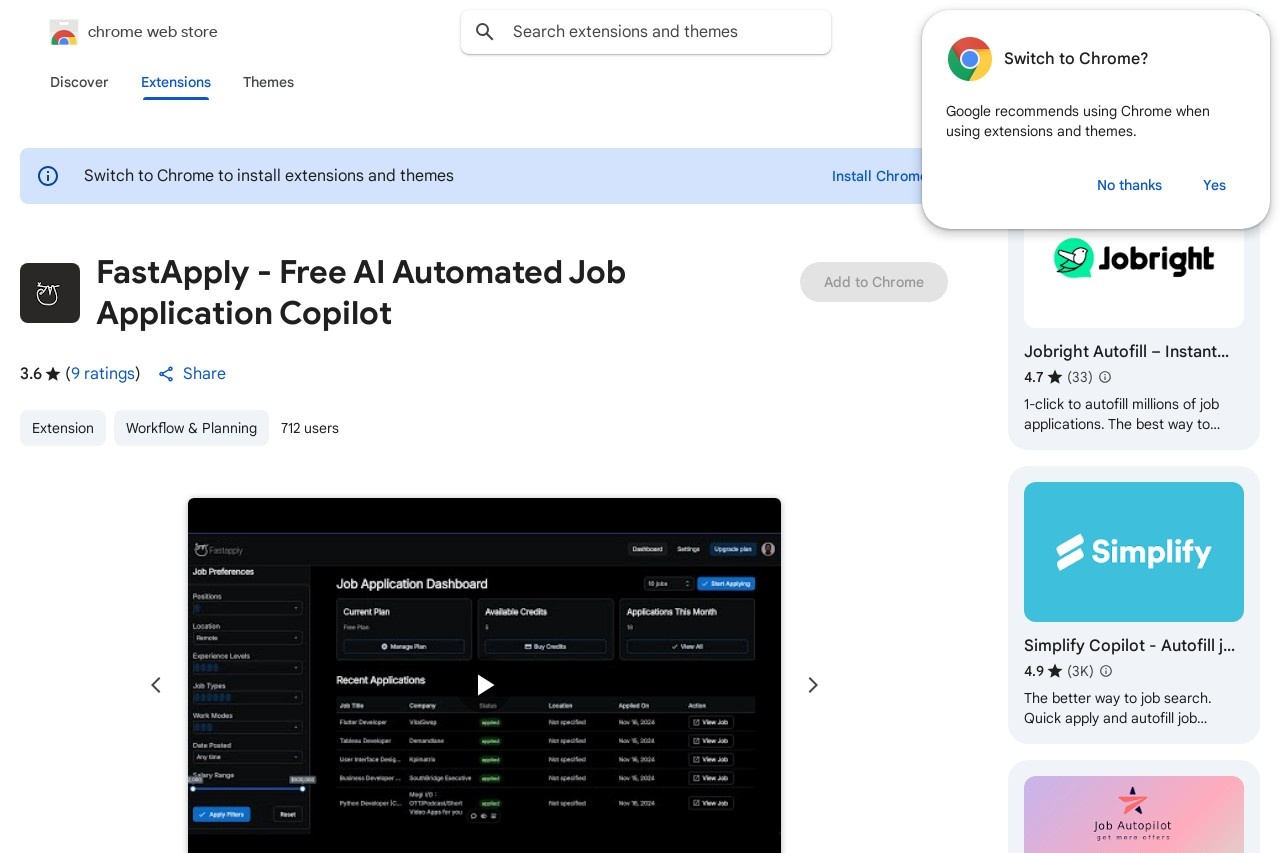Click Jobright description '1-click to autofill'
Viewport: 1280px width, 853px height.
pyautogui.click(x=1122, y=414)
